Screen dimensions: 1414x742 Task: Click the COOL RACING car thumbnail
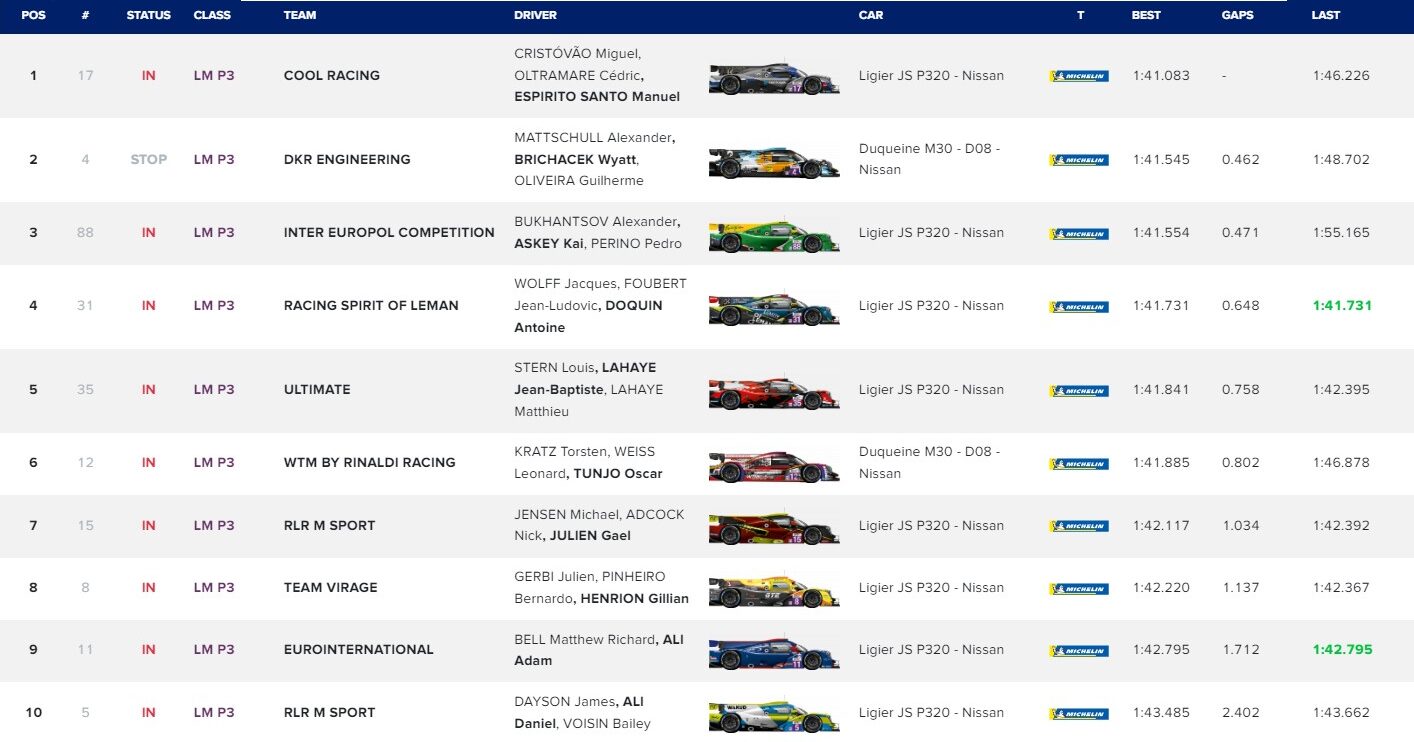pyautogui.click(x=774, y=79)
